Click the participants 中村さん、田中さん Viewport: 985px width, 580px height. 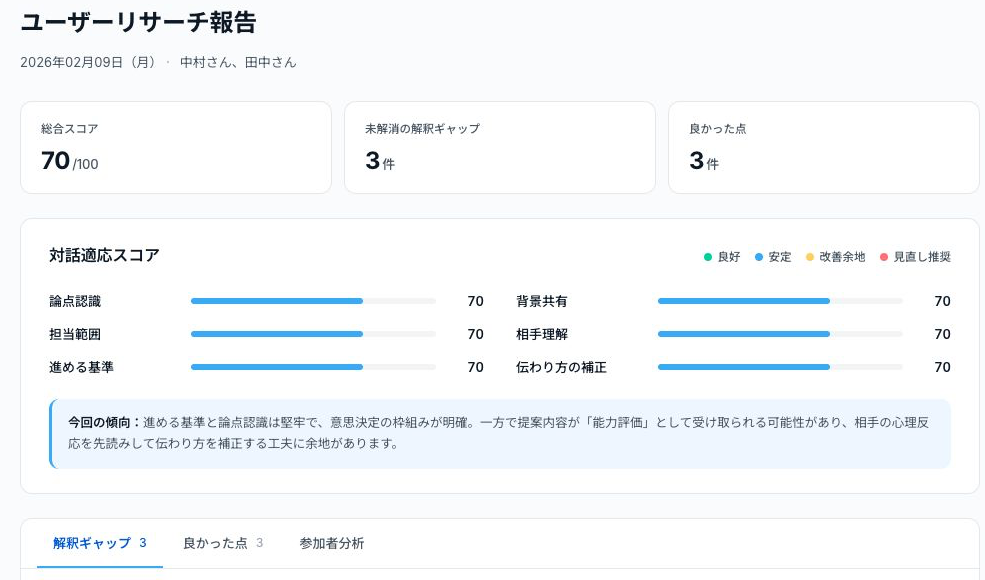[238, 62]
